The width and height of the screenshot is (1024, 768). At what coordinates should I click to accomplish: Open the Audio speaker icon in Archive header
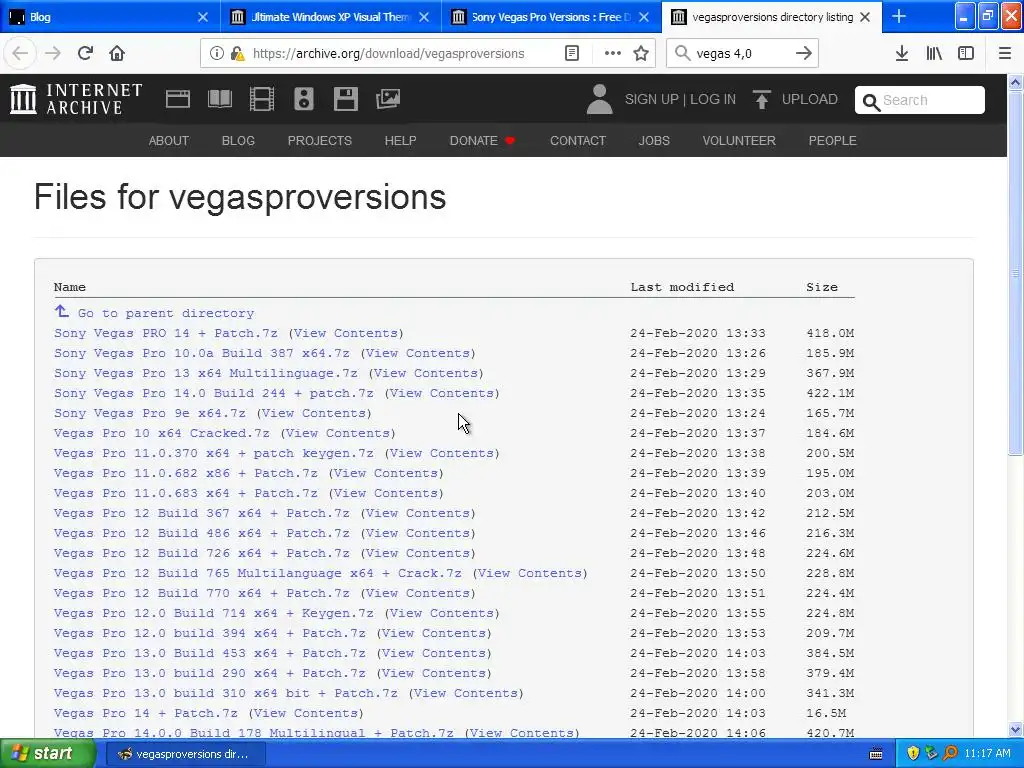click(304, 99)
